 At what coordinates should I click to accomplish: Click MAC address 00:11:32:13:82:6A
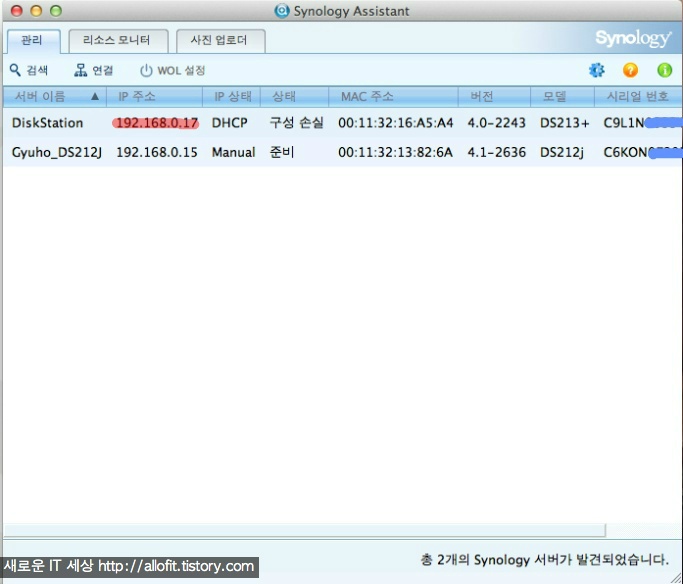[x=396, y=152]
